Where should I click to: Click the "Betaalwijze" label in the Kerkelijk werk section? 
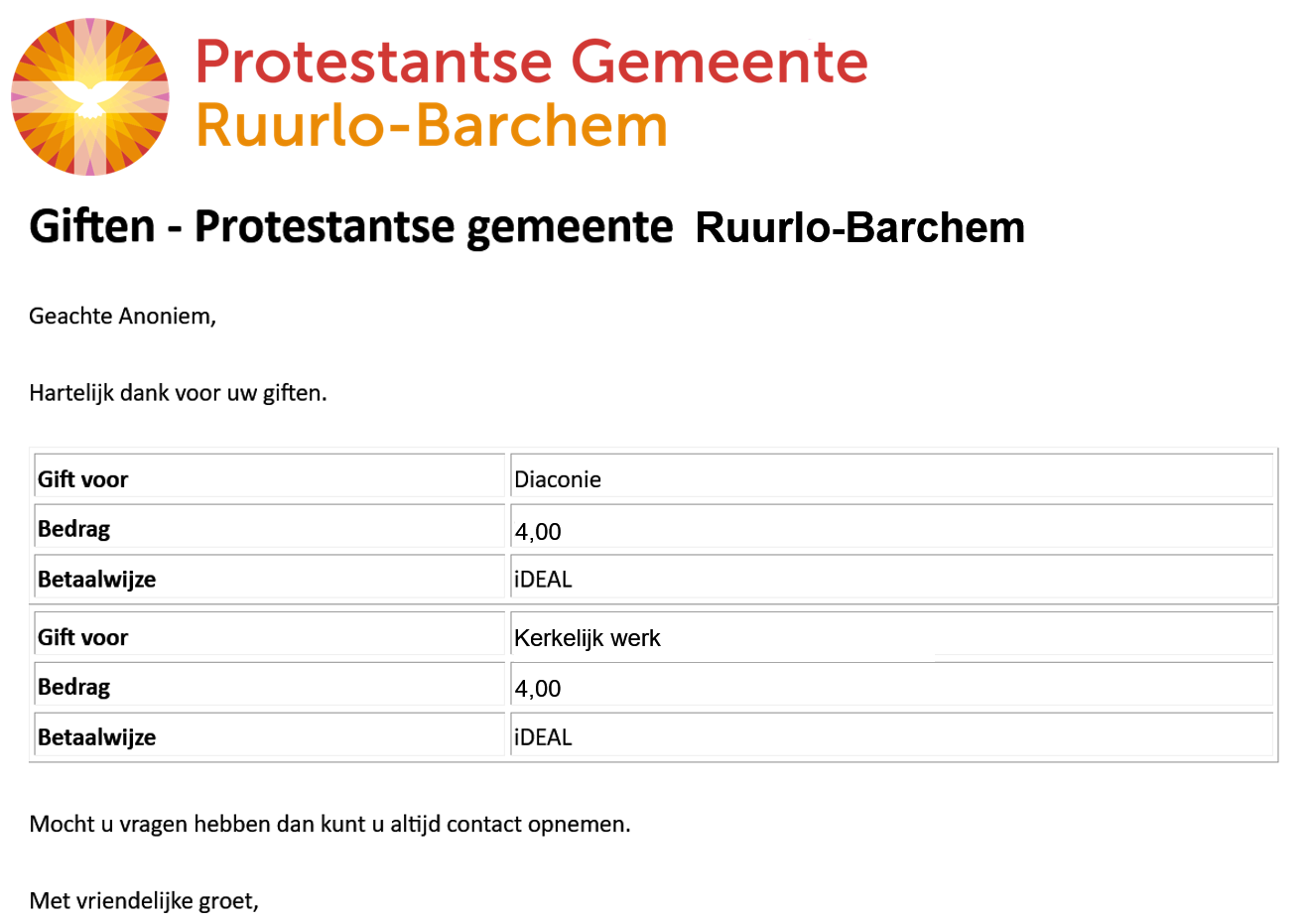pyautogui.click(x=97, y=737)
